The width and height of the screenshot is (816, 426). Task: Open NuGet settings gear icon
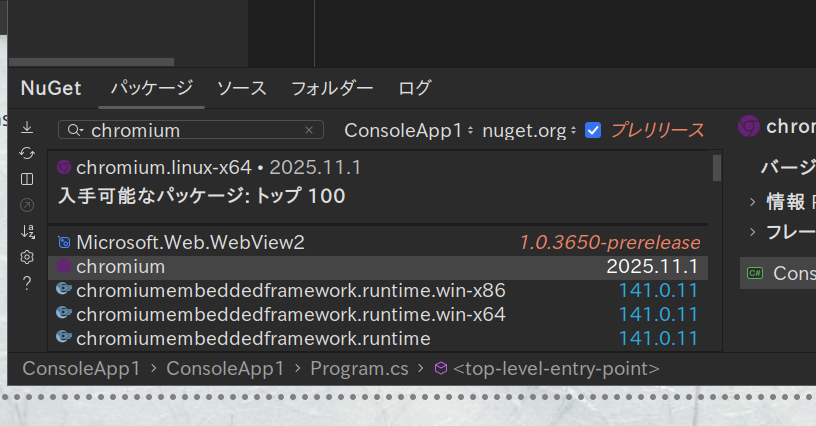click(x=27, y=257)
